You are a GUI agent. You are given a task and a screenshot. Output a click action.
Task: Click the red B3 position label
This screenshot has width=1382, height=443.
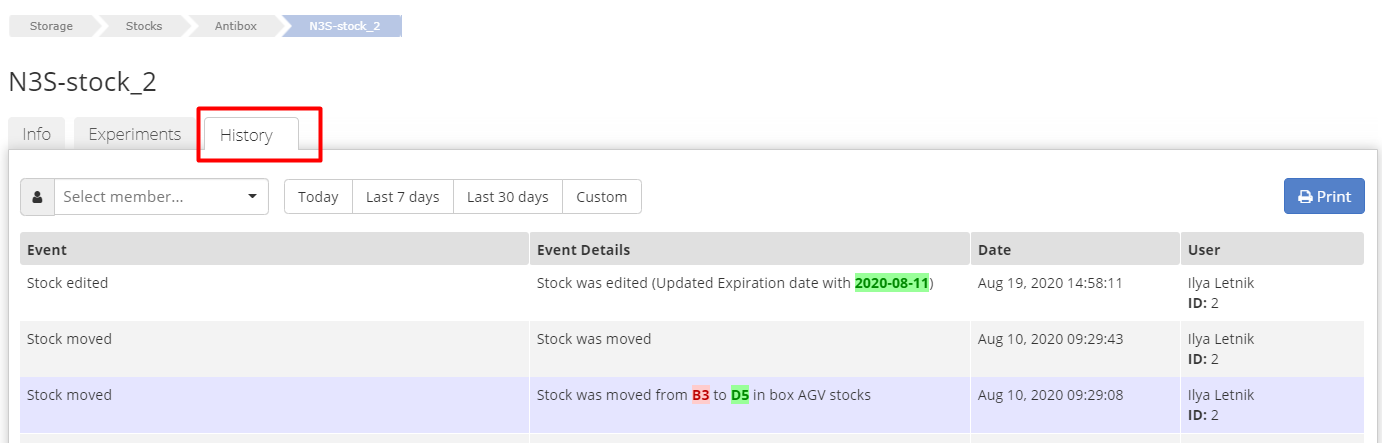tap(700, 395)
